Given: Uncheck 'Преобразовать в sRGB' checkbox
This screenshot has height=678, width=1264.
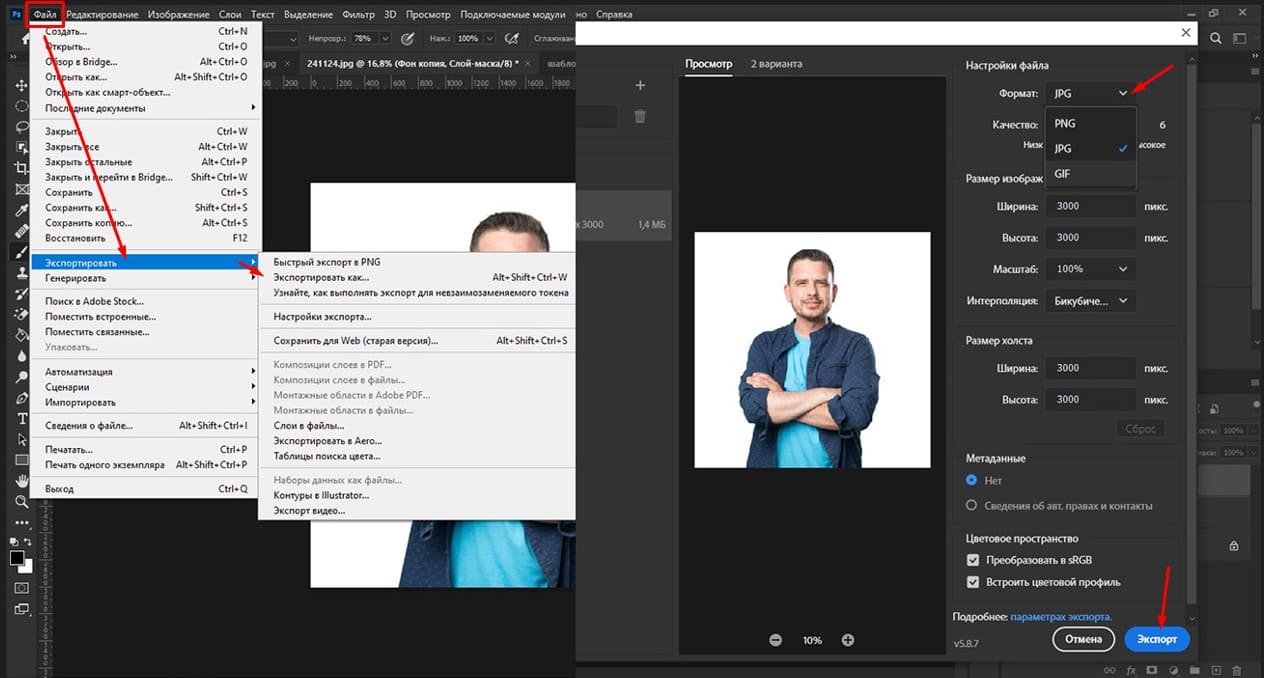Looking at the screenshot, I should click(x=973, y=561).
